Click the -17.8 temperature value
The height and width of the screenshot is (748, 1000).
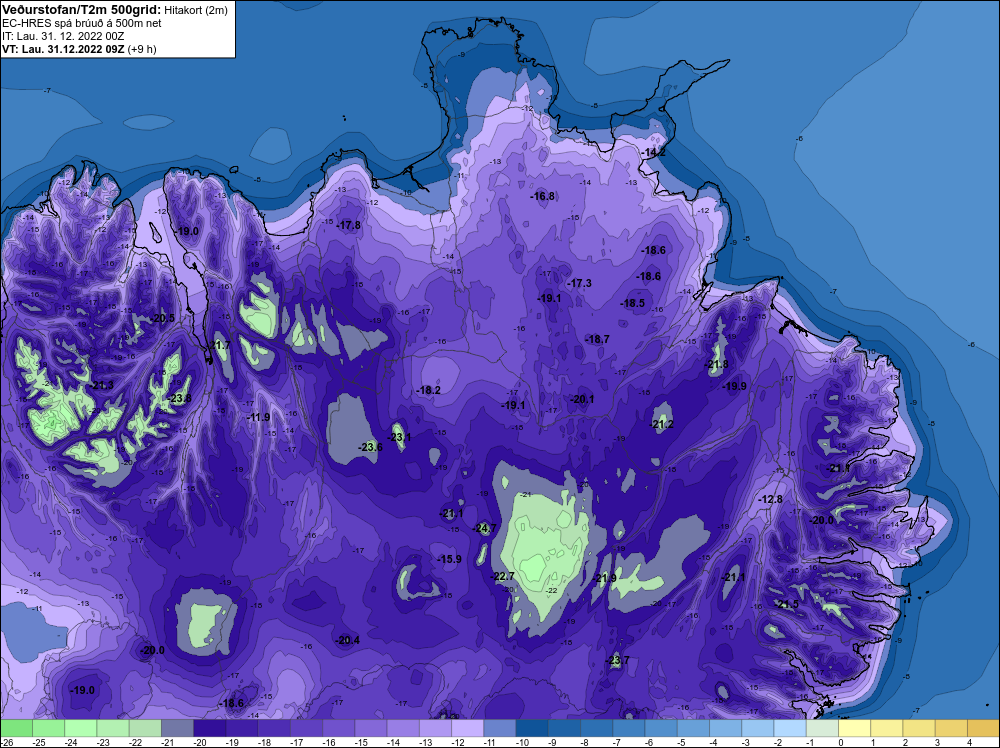click(x=349, y=225)
